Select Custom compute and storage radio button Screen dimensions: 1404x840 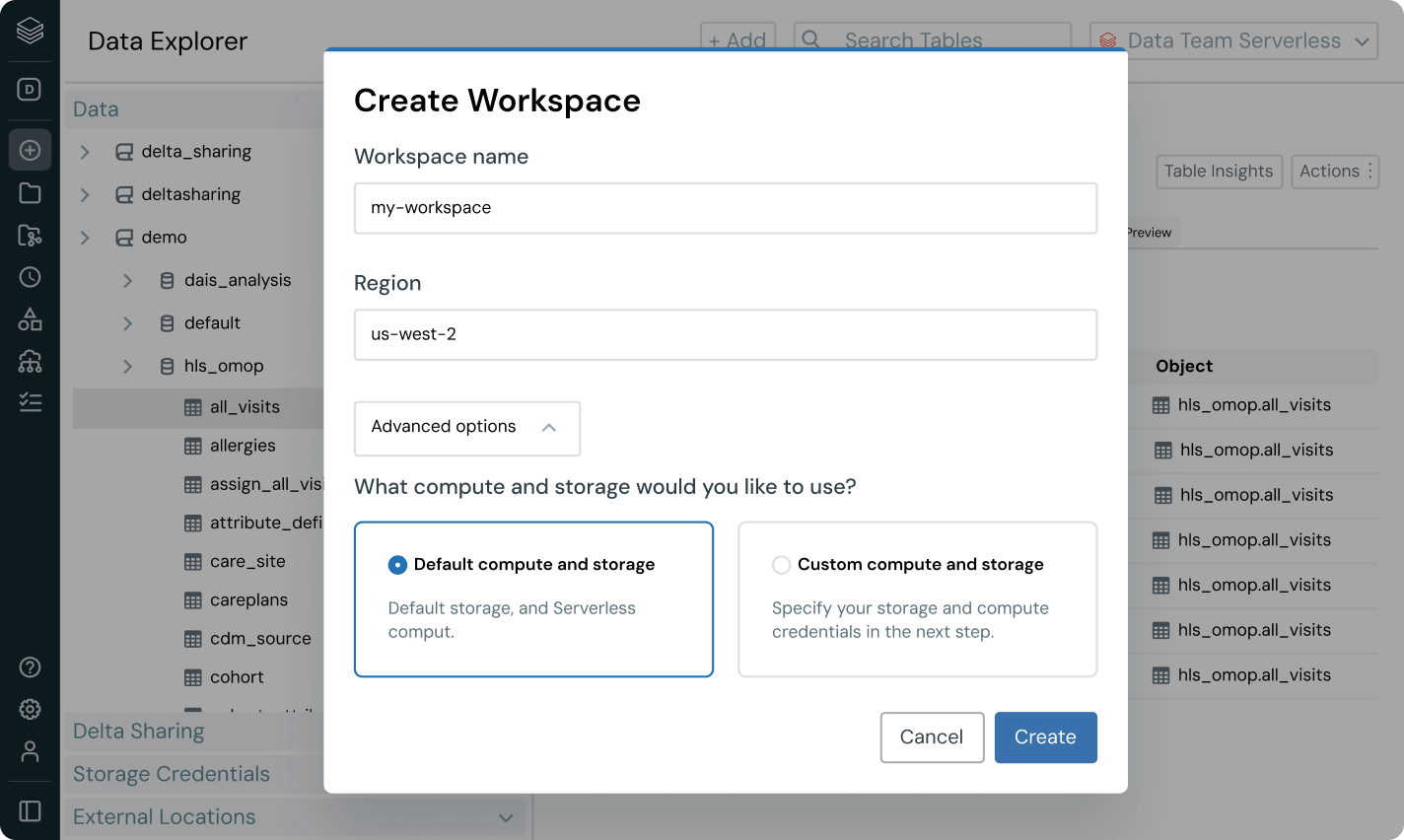[781, 565]
